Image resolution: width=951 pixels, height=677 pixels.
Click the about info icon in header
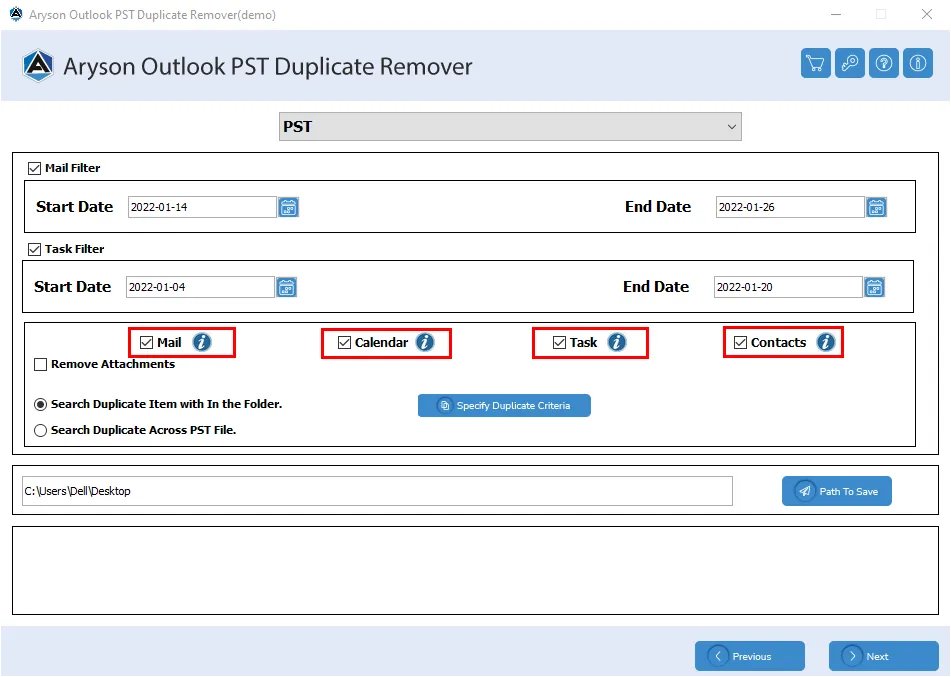coord(918,63)
